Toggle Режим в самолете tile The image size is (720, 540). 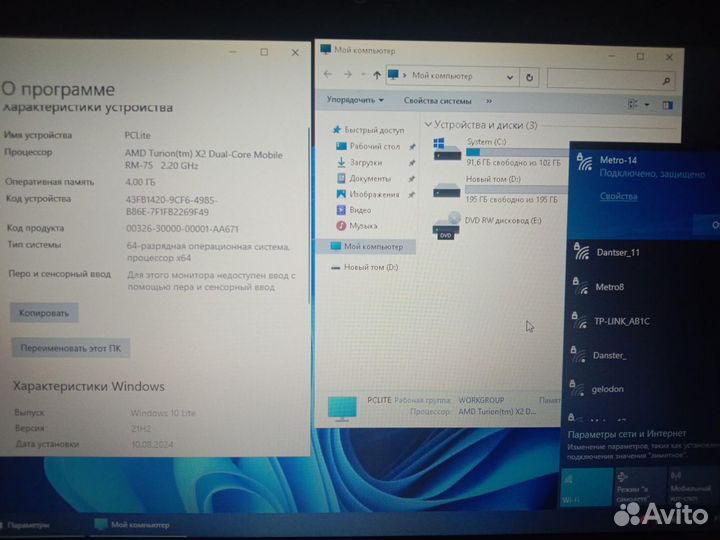tap(639, 487)
